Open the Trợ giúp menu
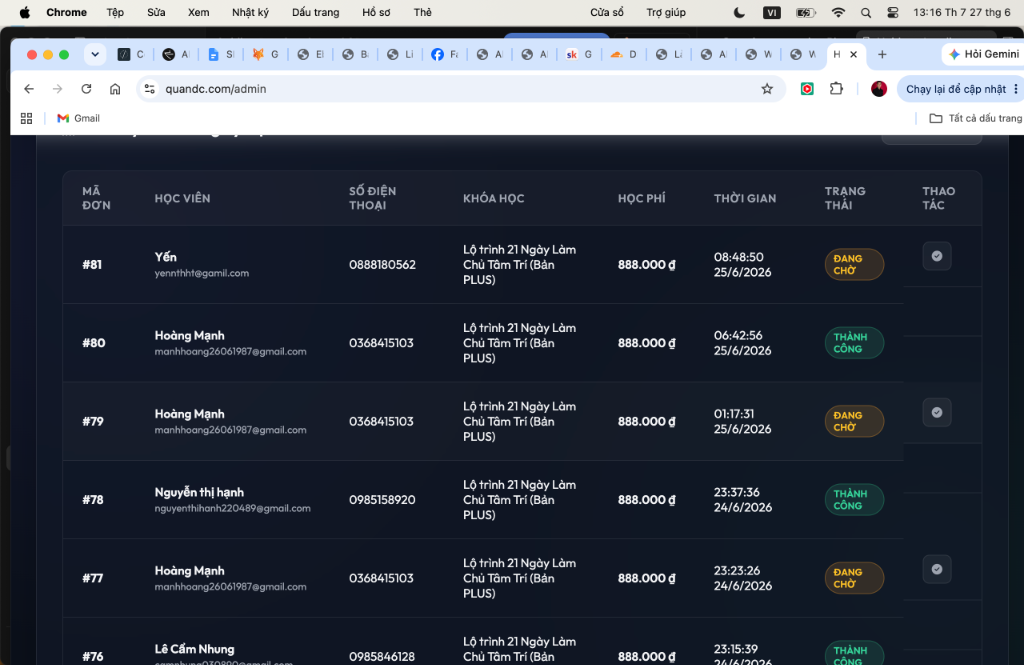Image resolution: width=1024 pixels, height=665 pixels. coord(666,12)
